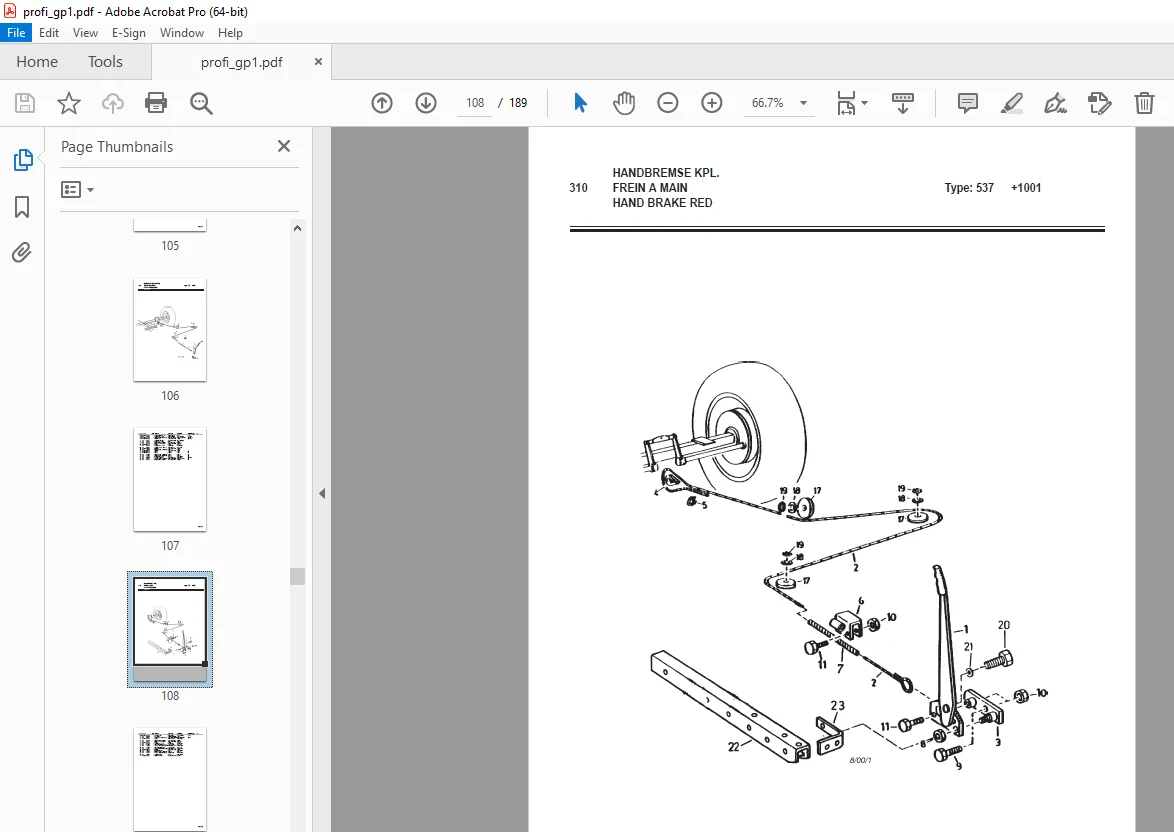1174x832 pixels.
Task: Select the Highlight text tool
Action: point(1012,103)
